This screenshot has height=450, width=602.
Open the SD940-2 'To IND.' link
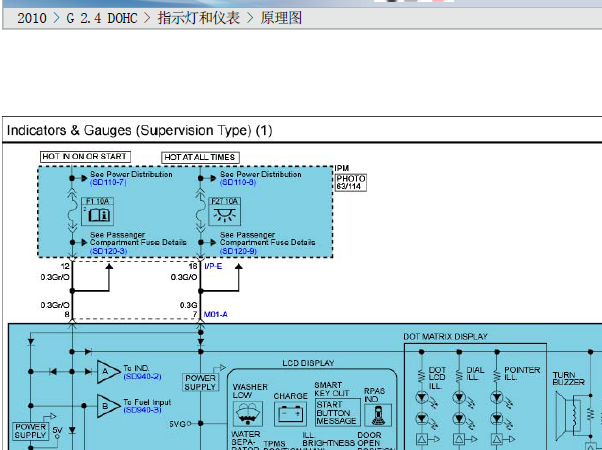coord(142,376)
